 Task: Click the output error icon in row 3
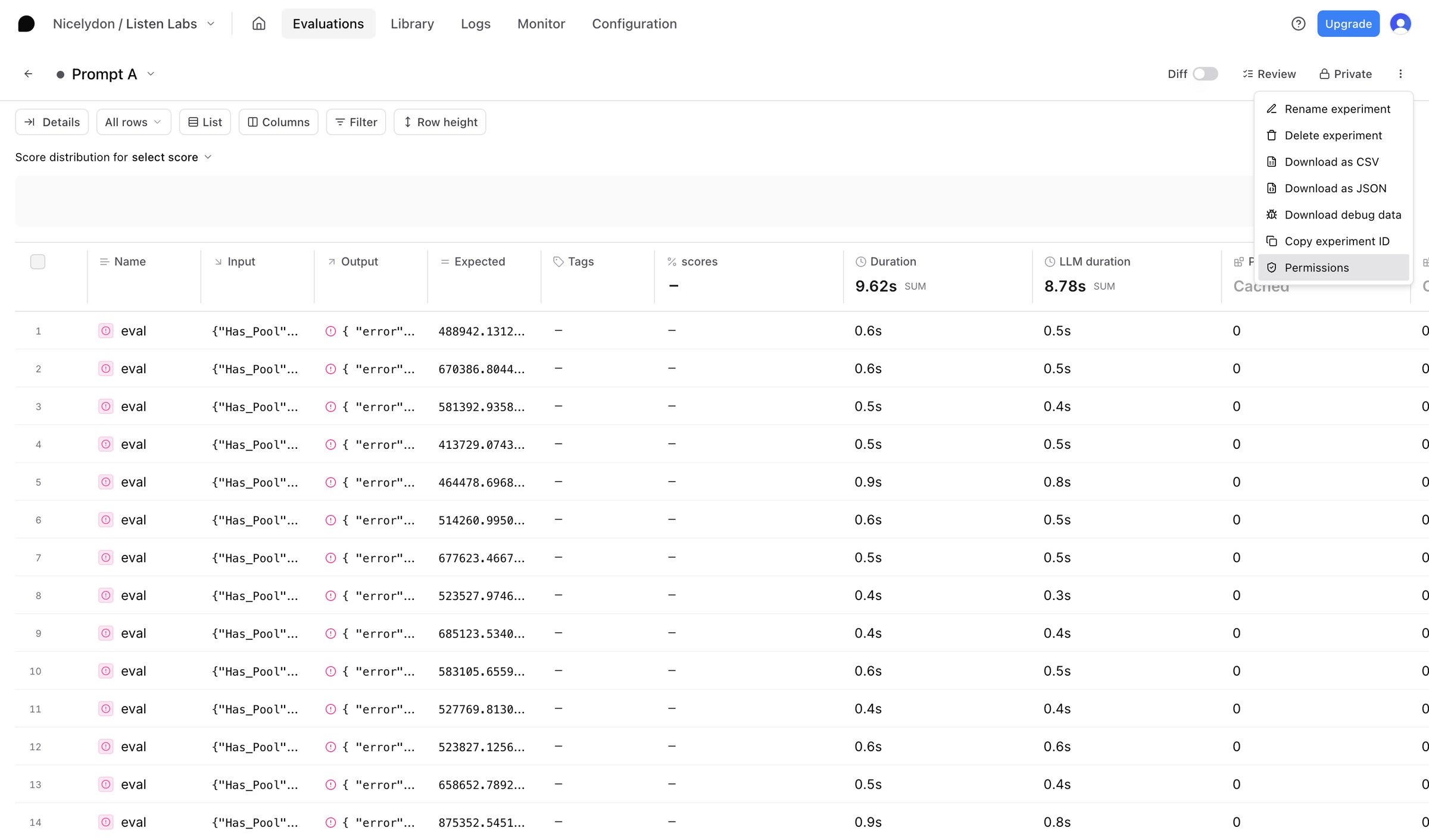(x=330, y=407)
